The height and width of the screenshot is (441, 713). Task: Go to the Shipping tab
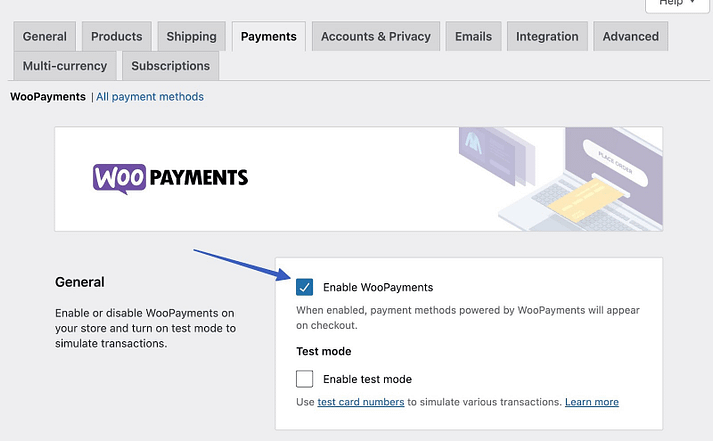pyautogui.click(x=191, y=37)
